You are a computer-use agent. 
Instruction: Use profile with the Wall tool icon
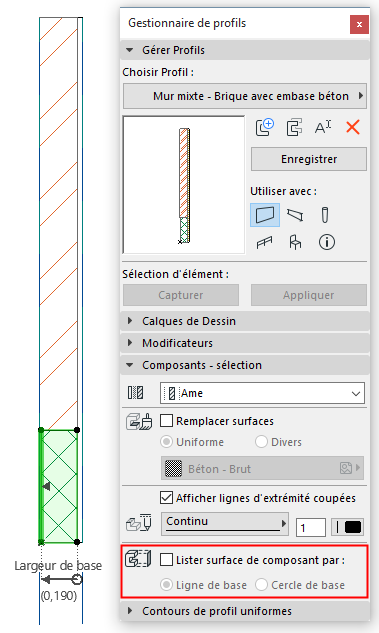tap(265, 214)
